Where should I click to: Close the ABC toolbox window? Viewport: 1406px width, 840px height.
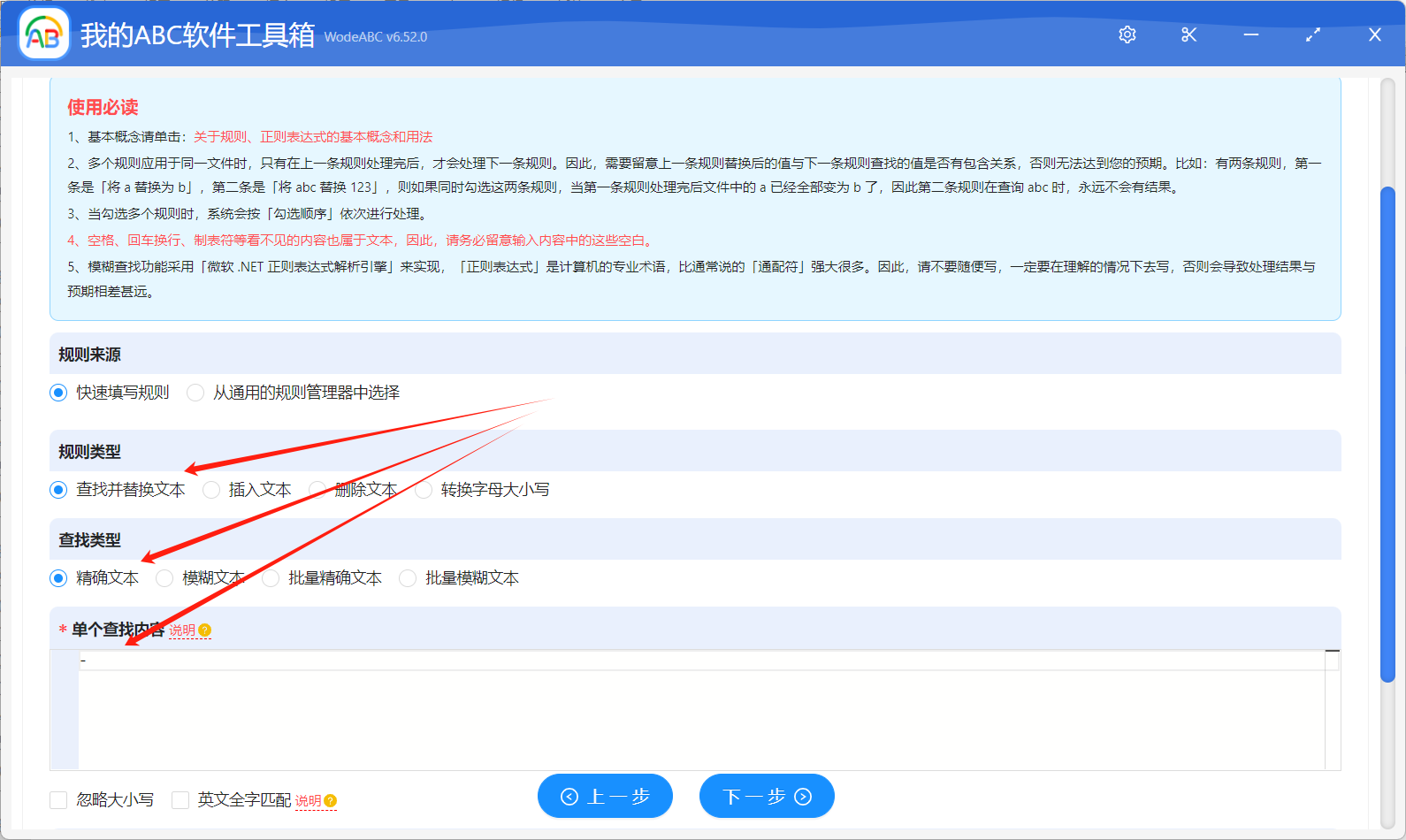click(1374, 34)
